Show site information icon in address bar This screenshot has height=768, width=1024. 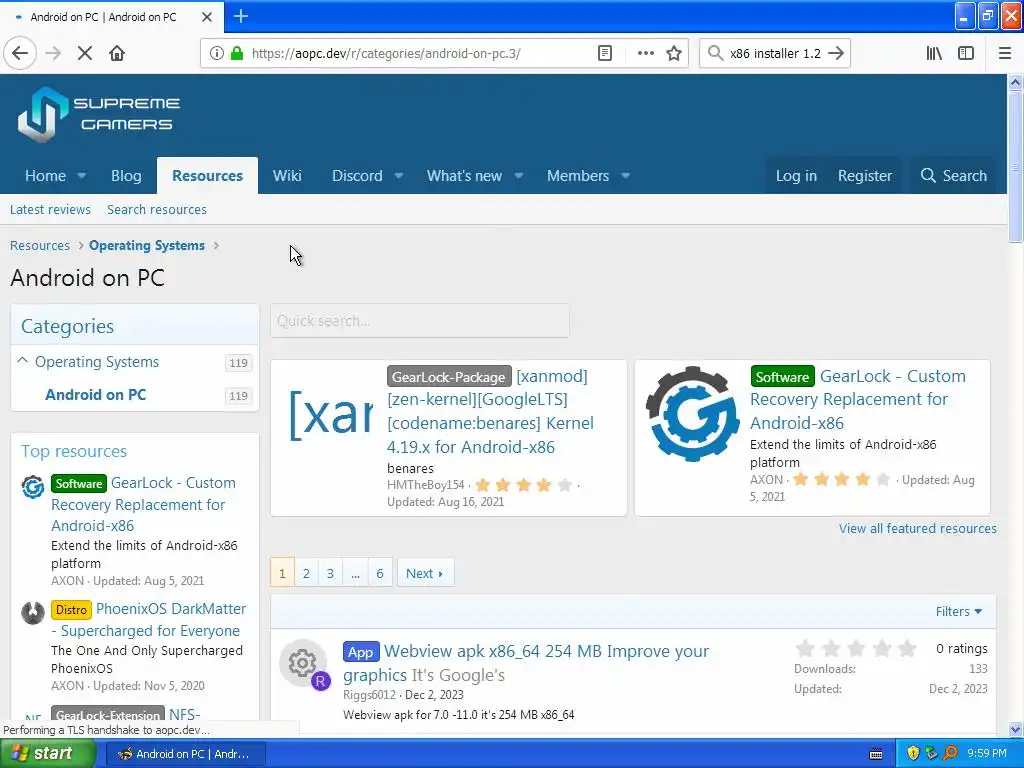point(217,54)
